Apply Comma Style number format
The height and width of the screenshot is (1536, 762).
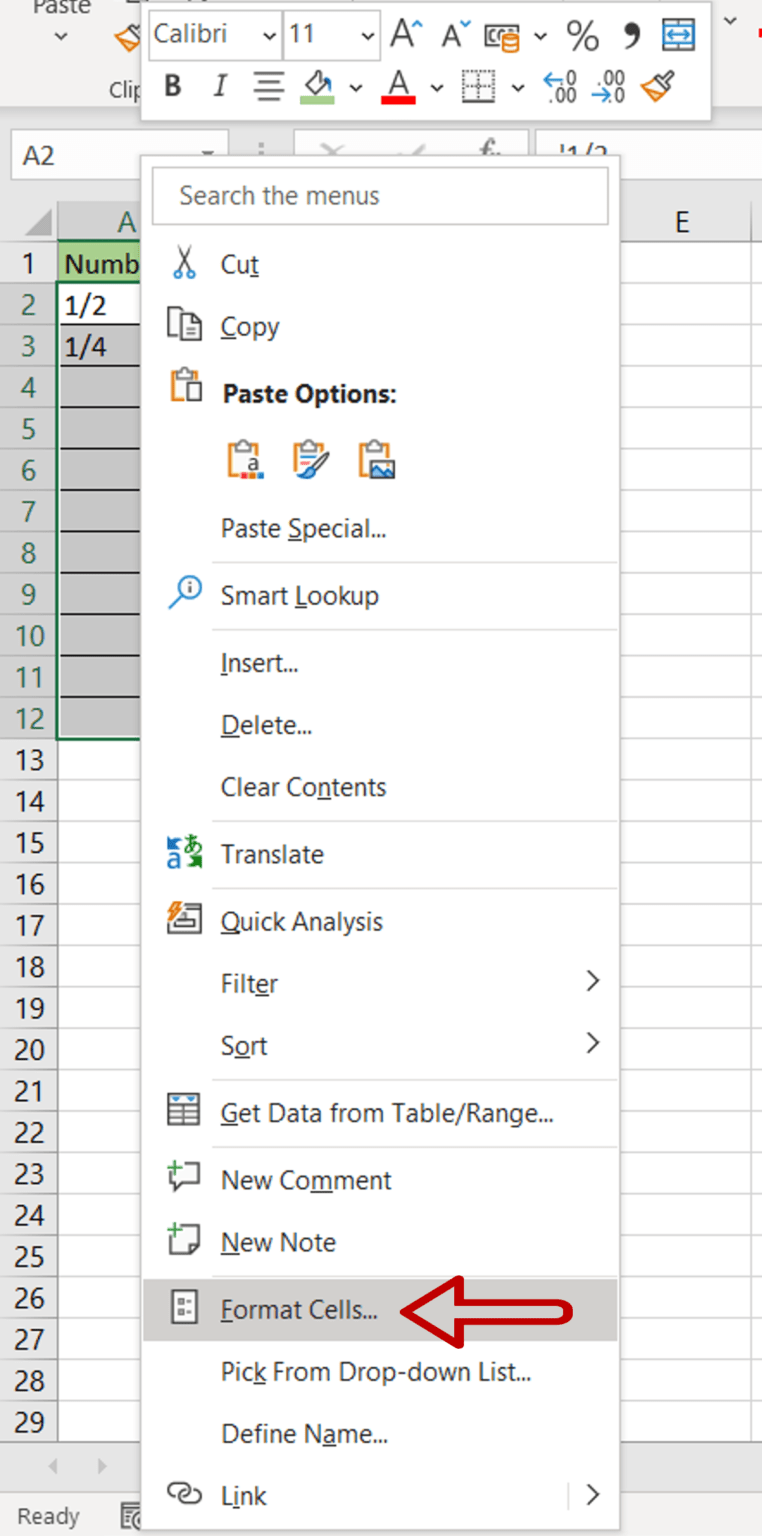(x=629, y=34)
